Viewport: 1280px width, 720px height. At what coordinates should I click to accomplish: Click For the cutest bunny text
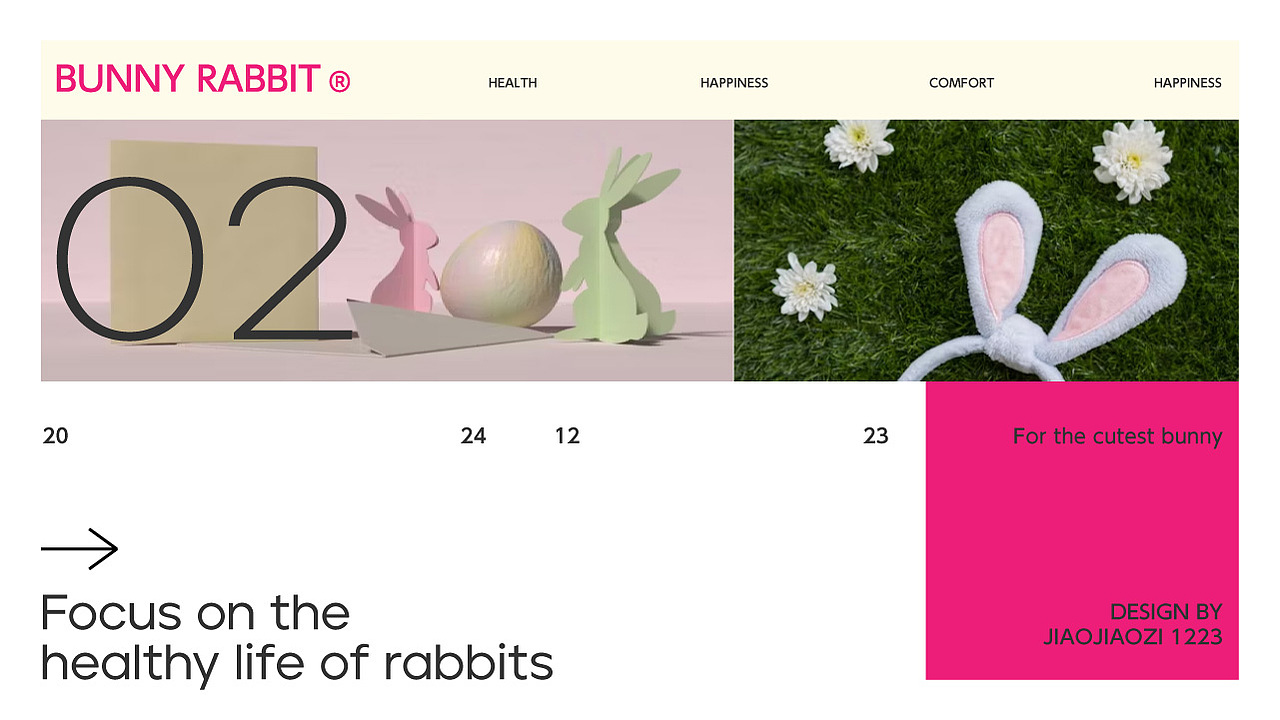click(x=1117, y=436)
